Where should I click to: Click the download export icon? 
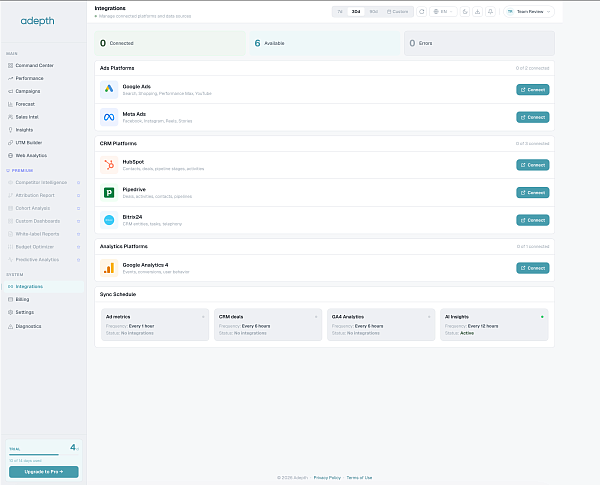pyautogui.click(x=478, y=12)
